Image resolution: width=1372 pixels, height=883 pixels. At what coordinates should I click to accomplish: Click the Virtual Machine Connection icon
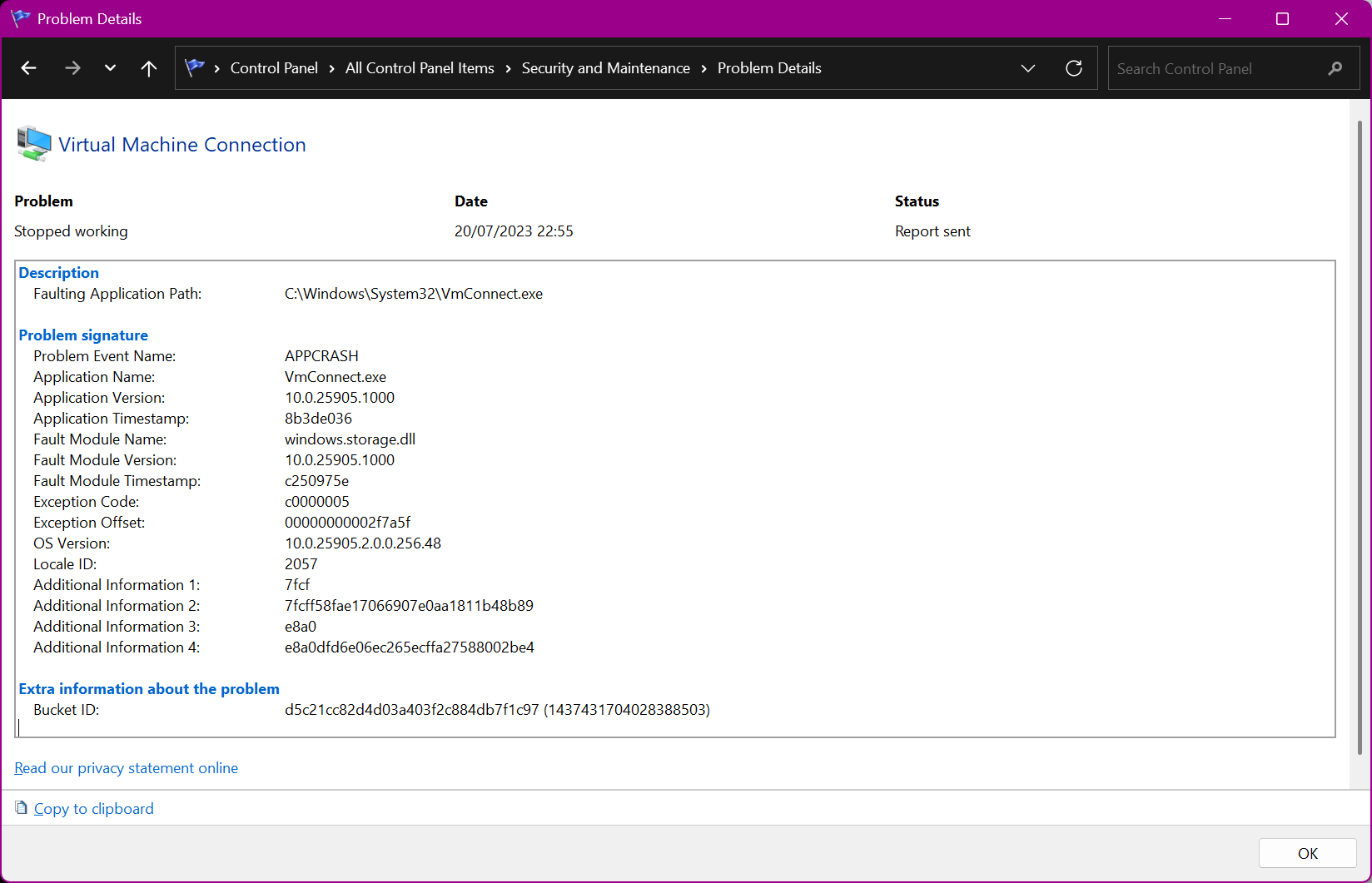[34, 144]
